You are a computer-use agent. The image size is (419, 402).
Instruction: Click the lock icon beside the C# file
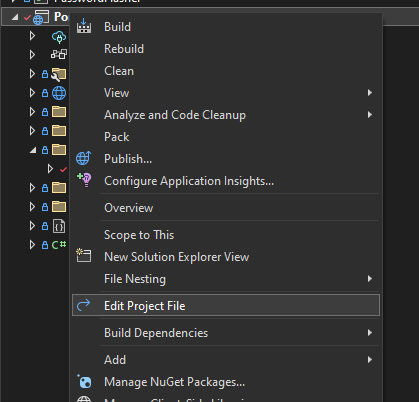point(45,245)
